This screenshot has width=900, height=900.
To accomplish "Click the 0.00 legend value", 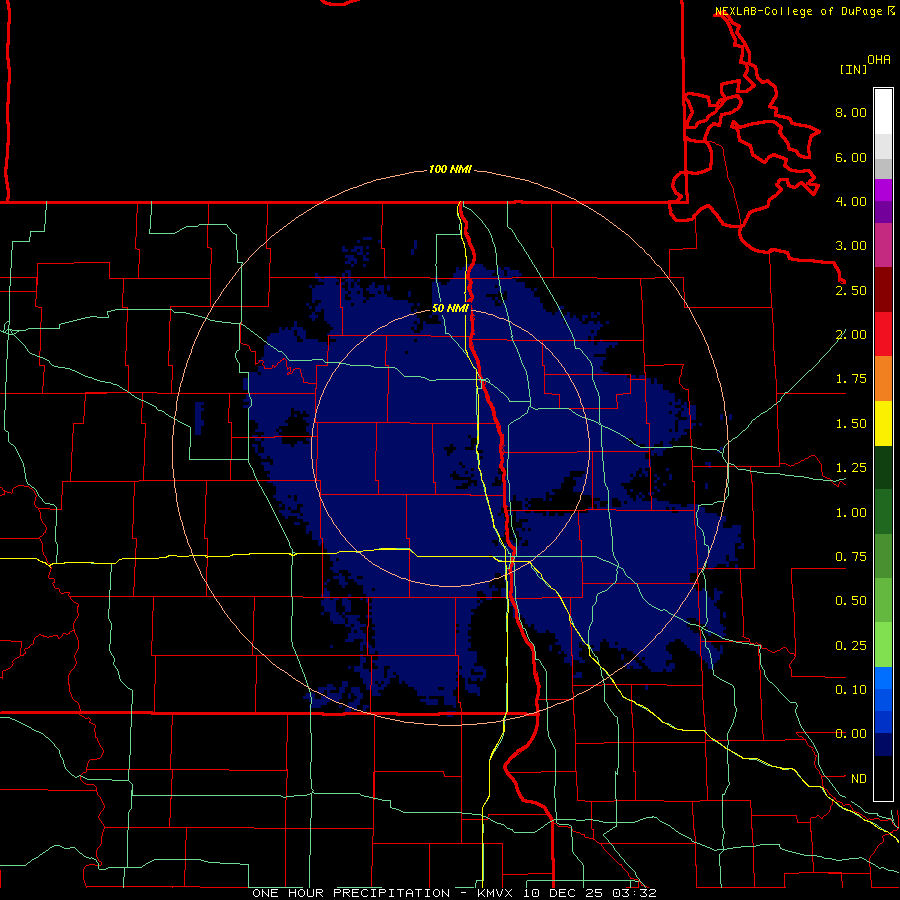I will [x=851, y=734].
